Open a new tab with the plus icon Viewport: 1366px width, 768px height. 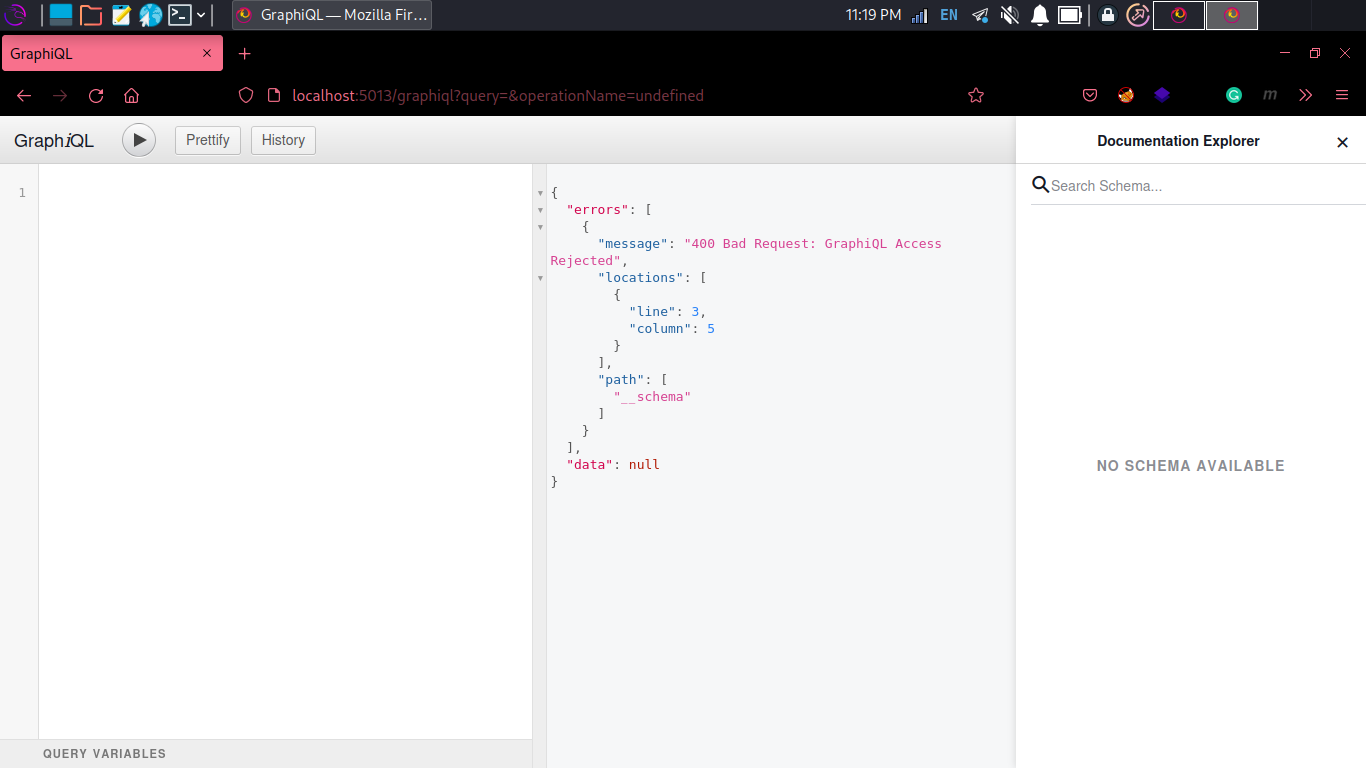244,54
